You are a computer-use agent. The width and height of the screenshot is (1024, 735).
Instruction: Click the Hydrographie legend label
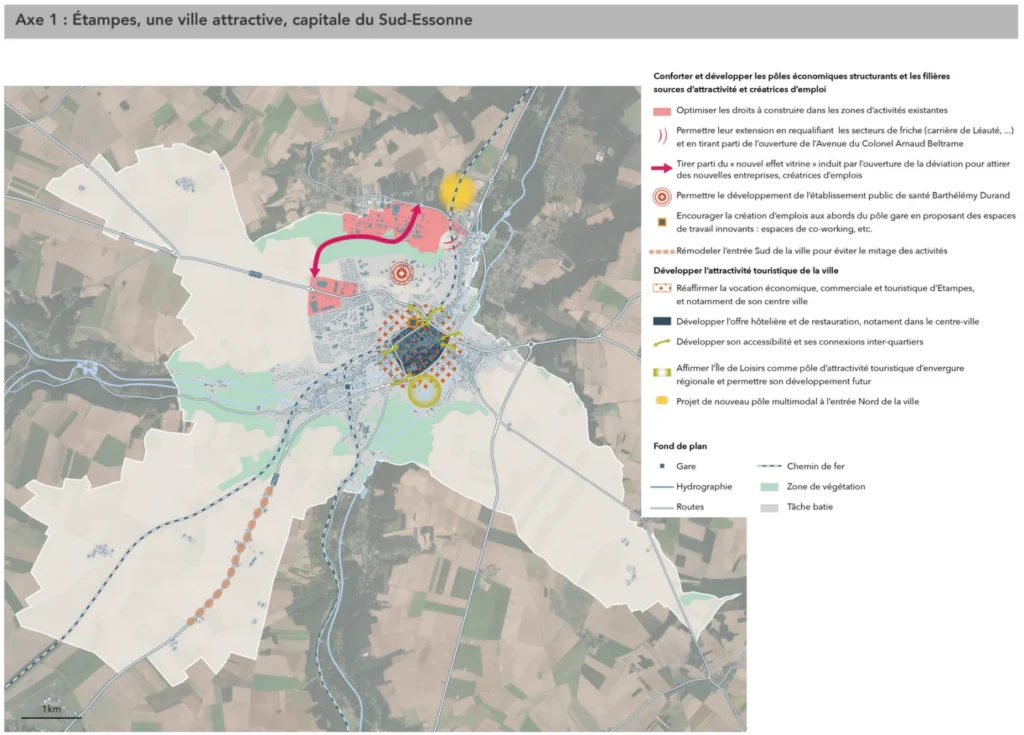coord(704,487)
